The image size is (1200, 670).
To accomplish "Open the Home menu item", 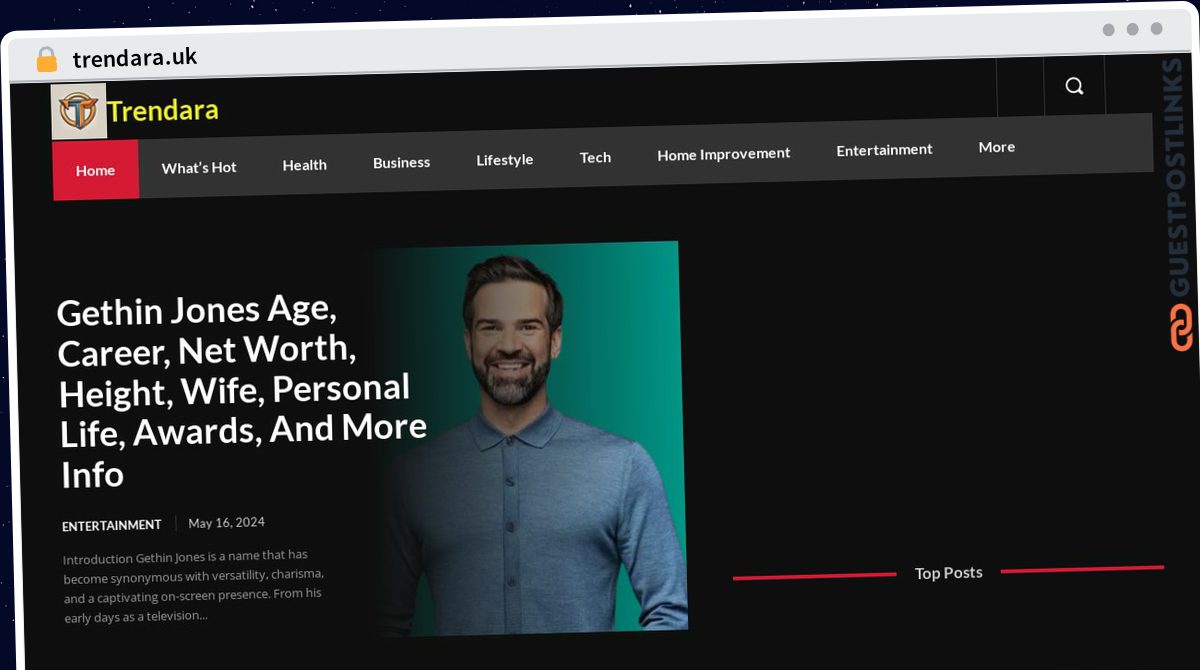I will [x=95, y=171].
